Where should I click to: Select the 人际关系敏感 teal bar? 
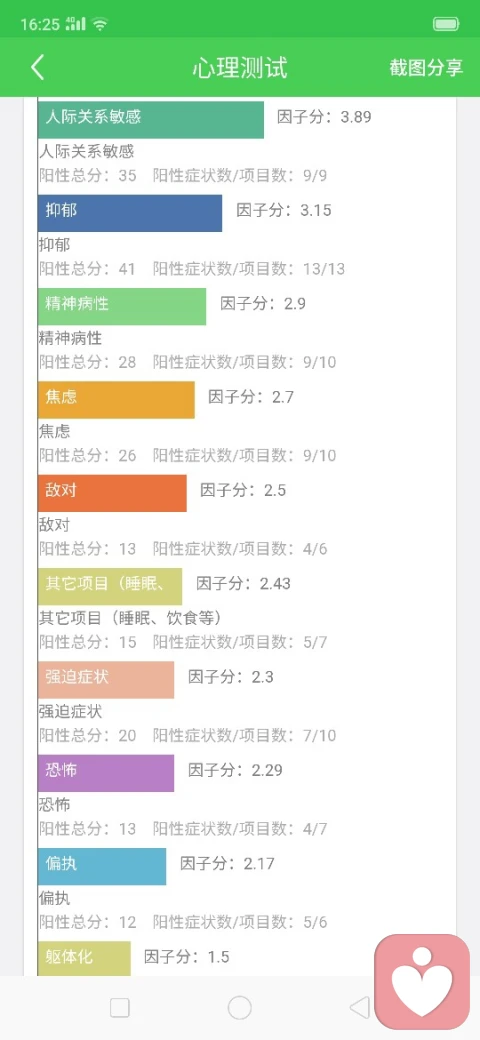[x=150, y=119]
